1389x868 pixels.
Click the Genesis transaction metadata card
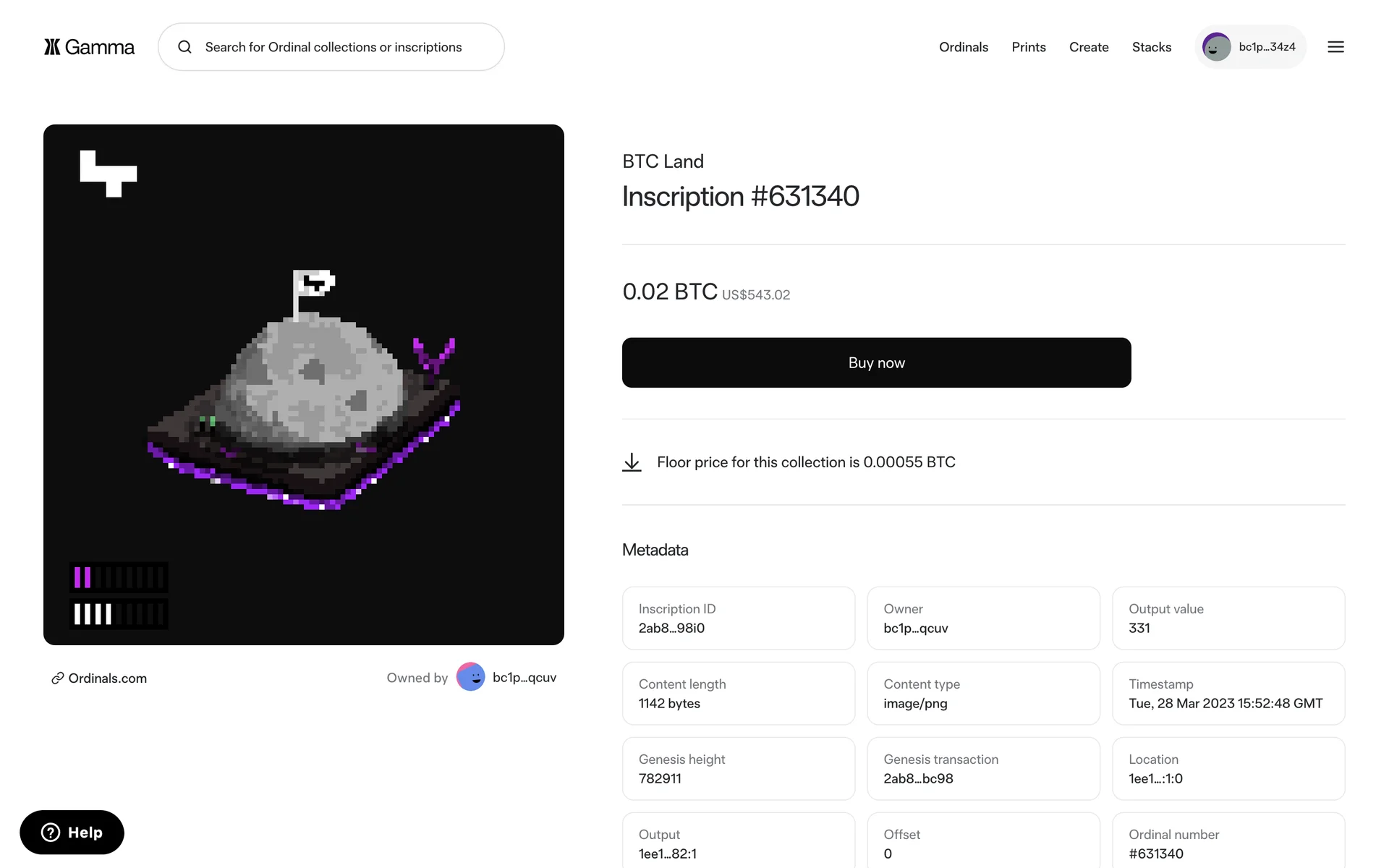click(x=983, y=769)
